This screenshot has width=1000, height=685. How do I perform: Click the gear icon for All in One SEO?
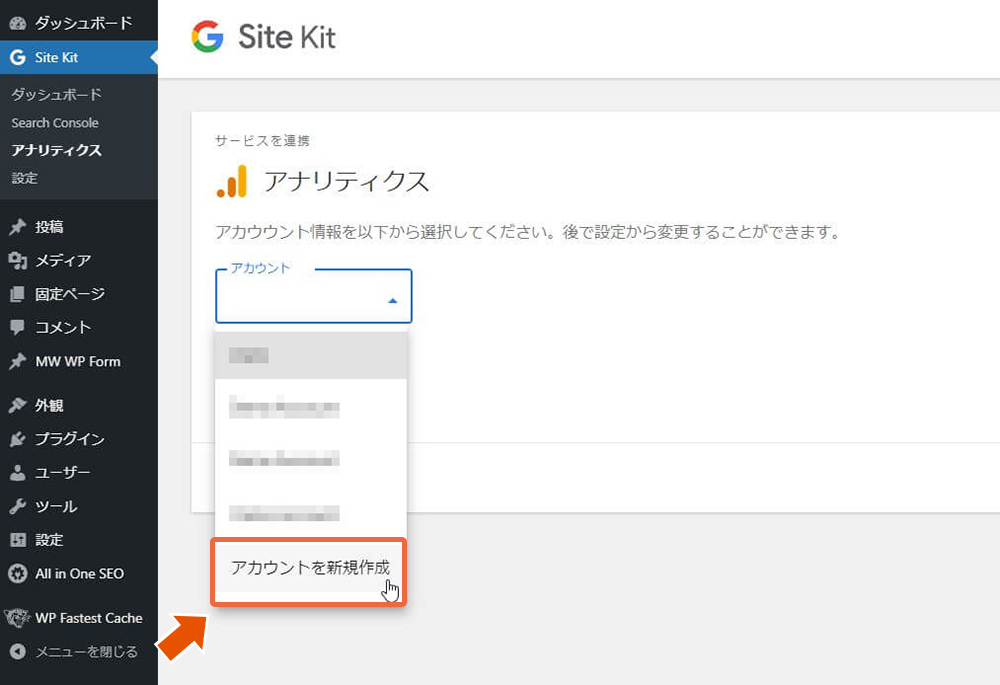(x=18, y=573)
